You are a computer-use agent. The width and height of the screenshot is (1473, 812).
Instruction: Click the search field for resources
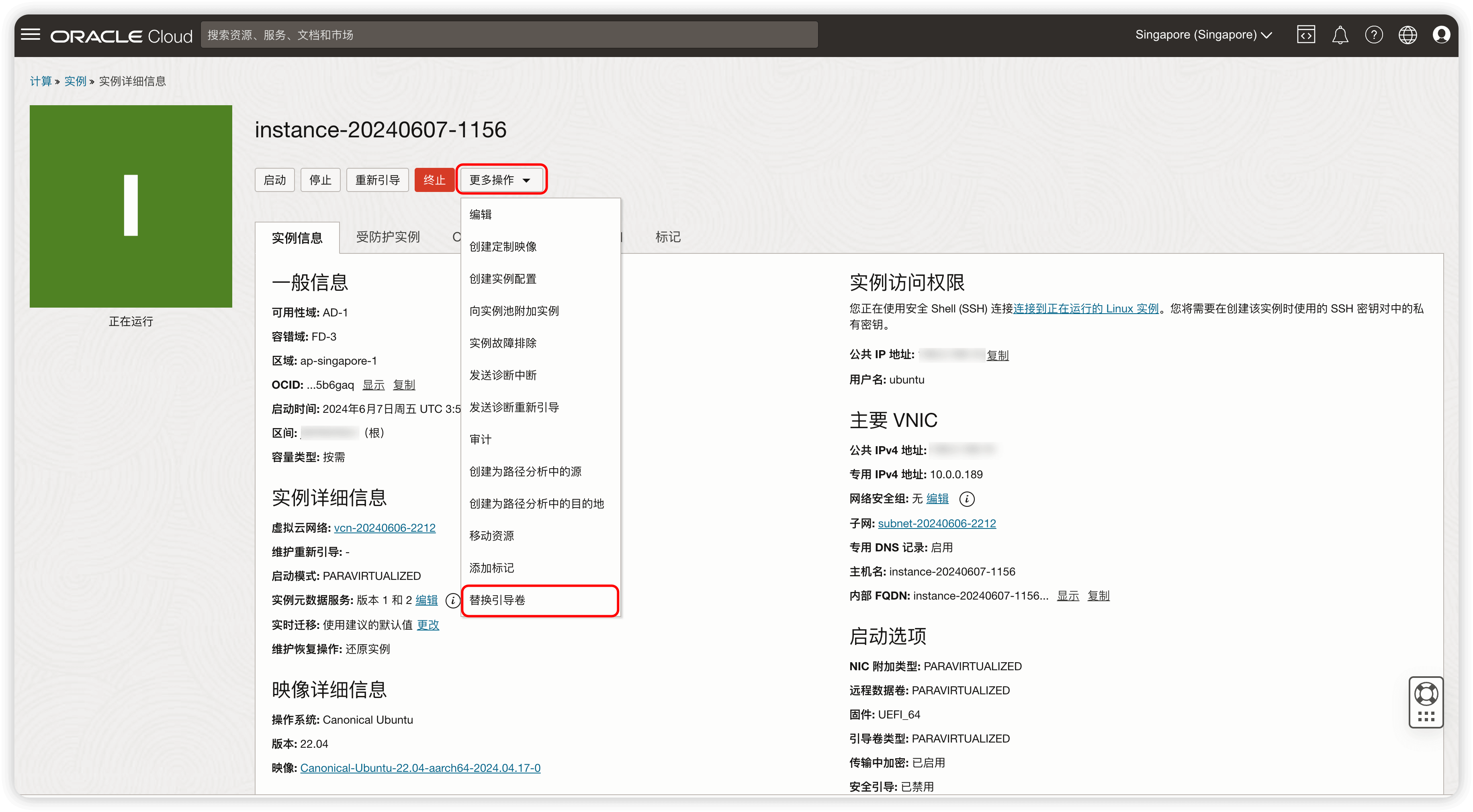(509, 35)
